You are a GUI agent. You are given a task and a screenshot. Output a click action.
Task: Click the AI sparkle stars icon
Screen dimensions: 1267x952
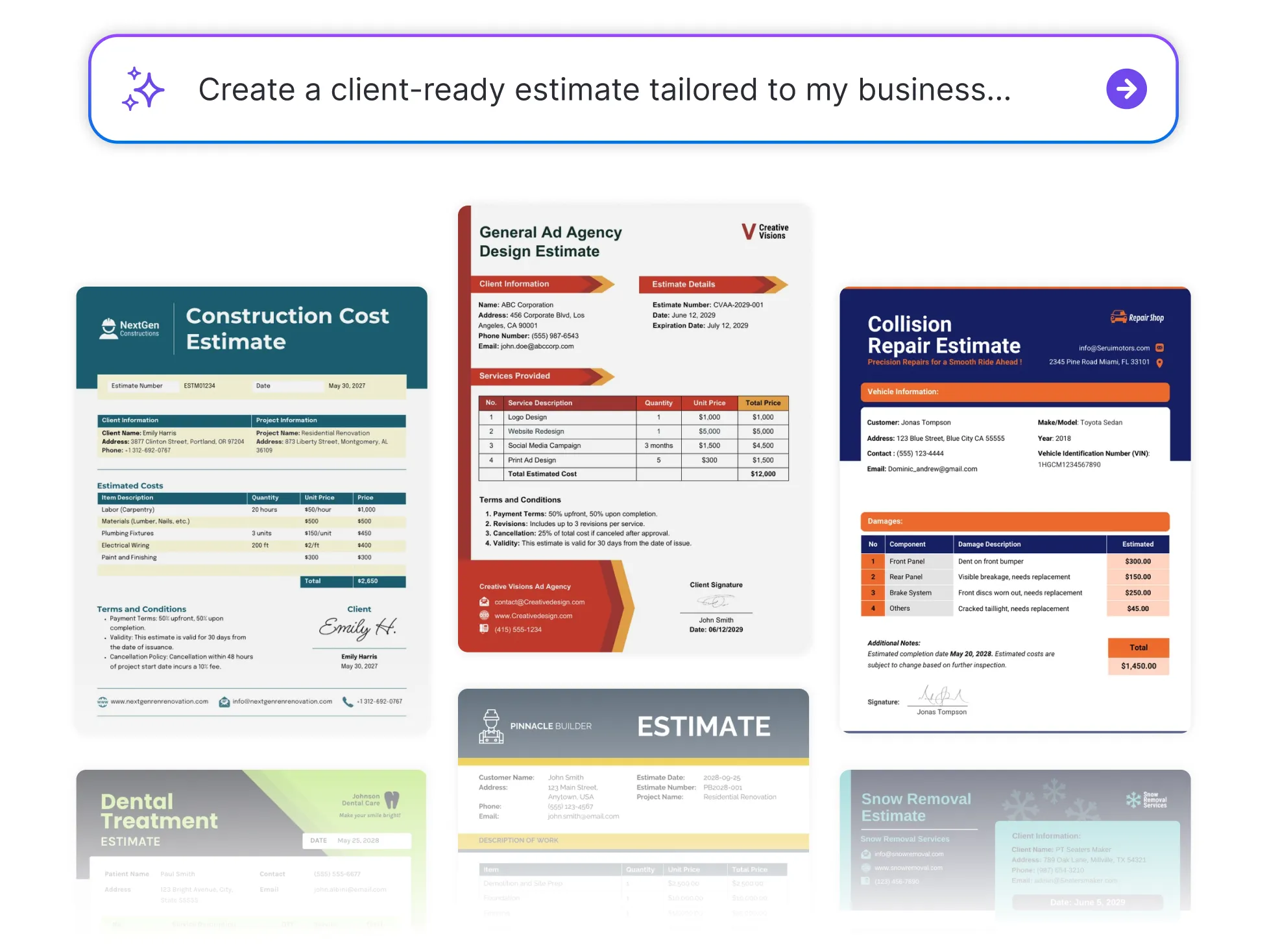pos(143,89)
